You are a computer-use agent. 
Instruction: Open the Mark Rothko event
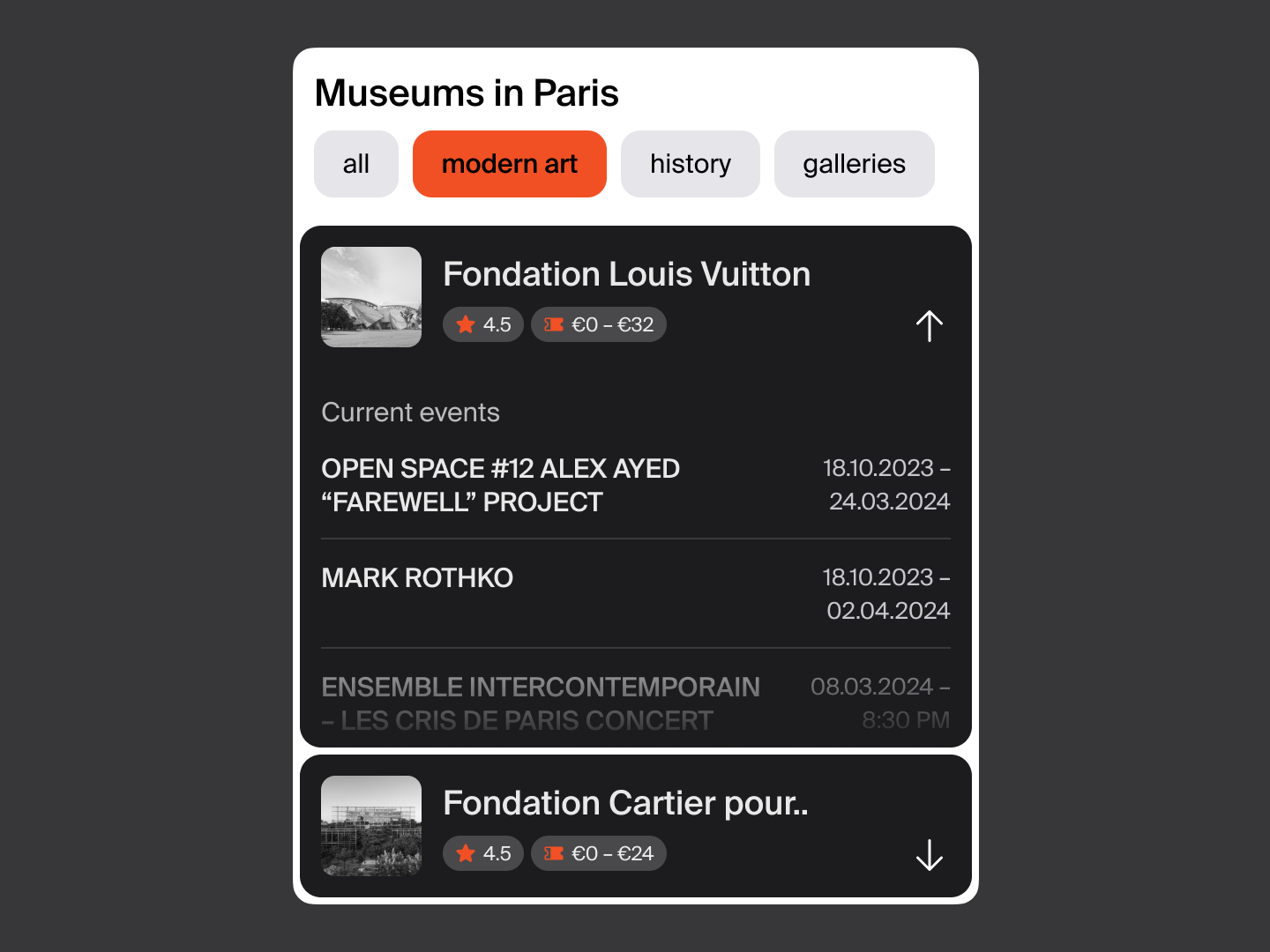(x=417, y=578)
